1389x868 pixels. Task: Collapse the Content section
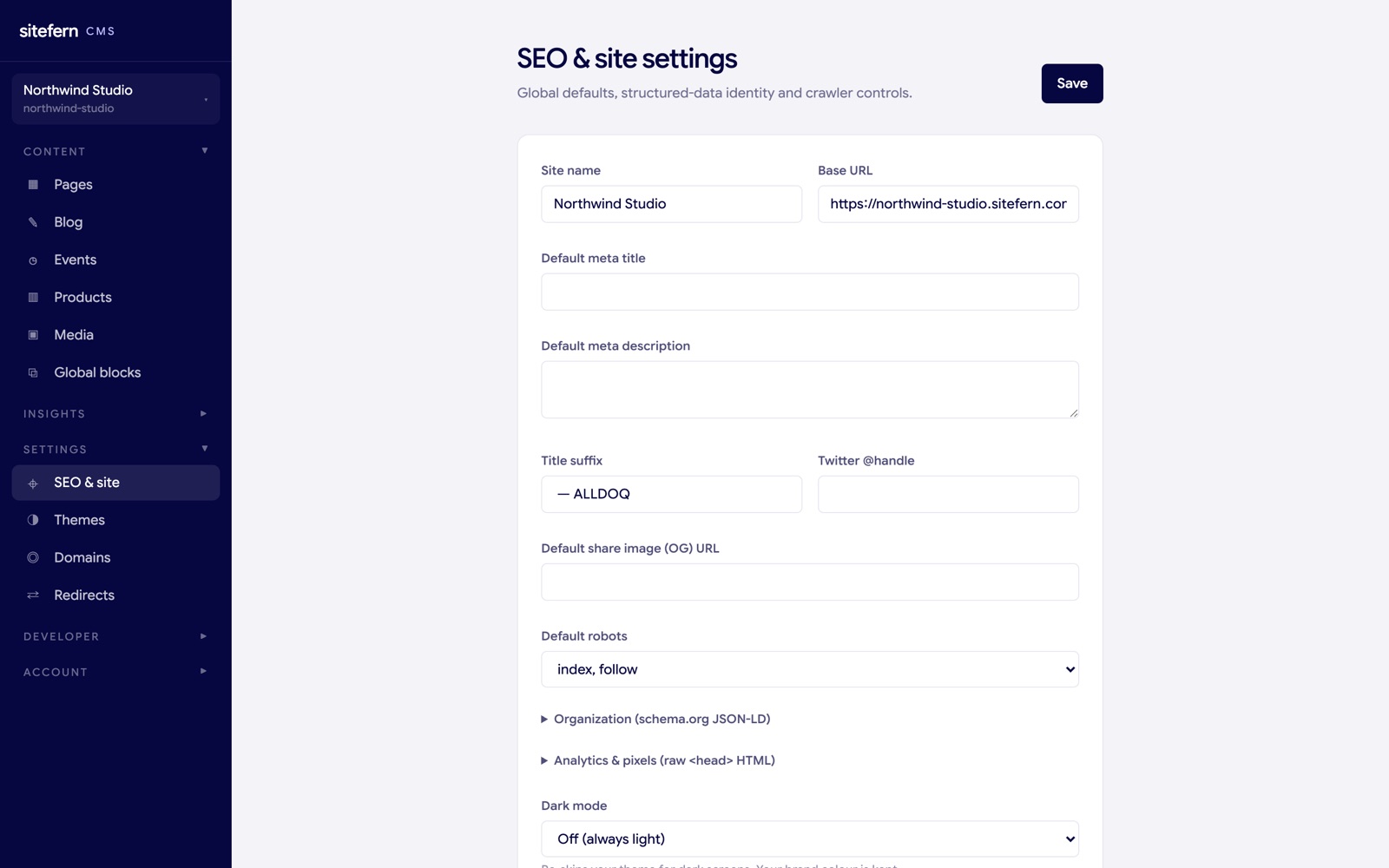[x=115, y=151]
